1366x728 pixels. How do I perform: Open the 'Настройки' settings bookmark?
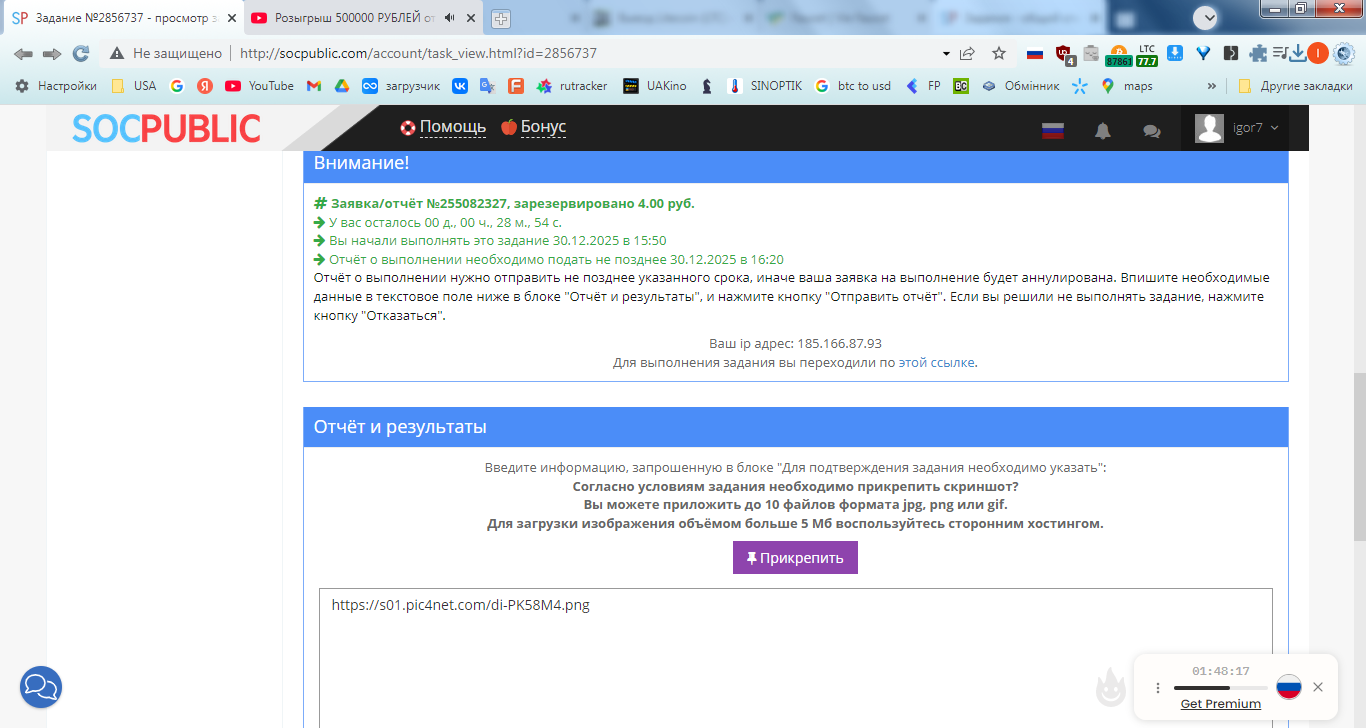(56, 86)
